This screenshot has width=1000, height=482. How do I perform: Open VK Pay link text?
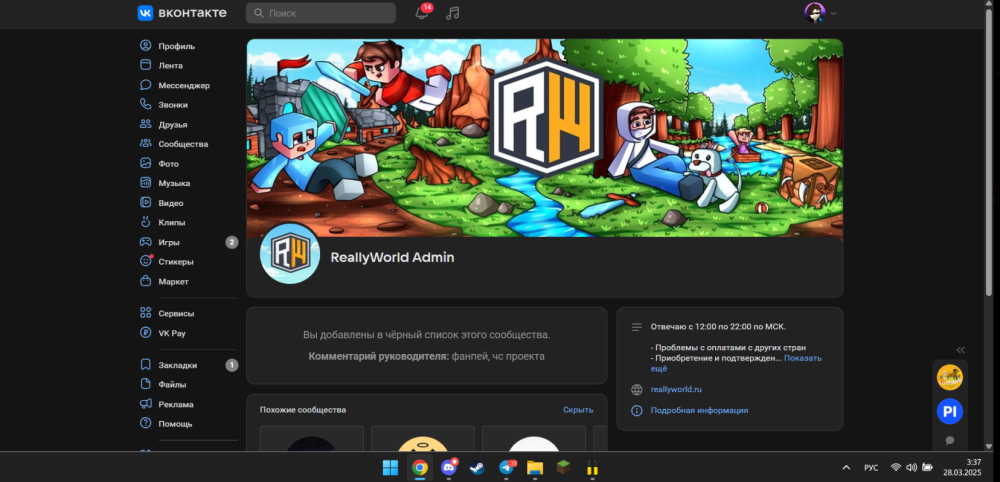172,333
